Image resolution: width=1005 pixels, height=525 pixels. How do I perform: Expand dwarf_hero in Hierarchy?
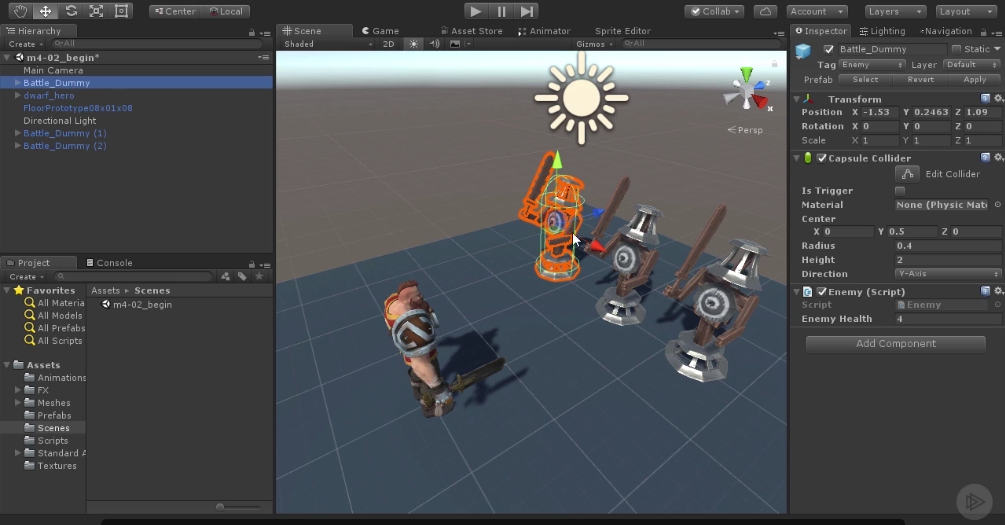tap(18, 96)
